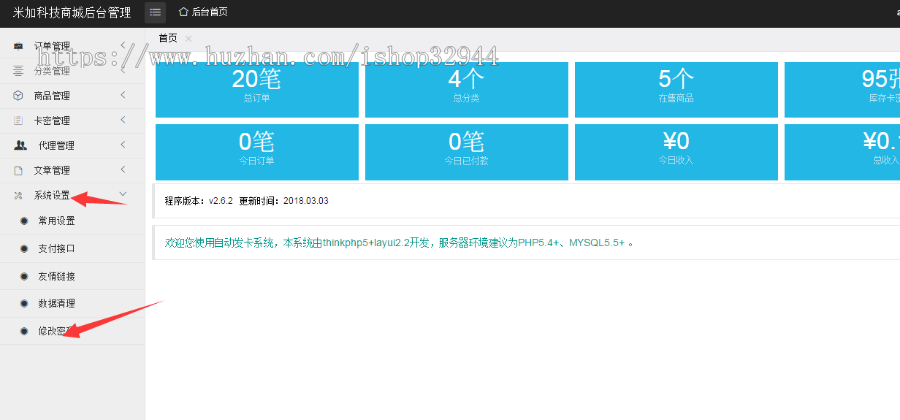Click the bullet icon beside 数据清理
The width and height of the screenshot is (900, 420).
24,304
